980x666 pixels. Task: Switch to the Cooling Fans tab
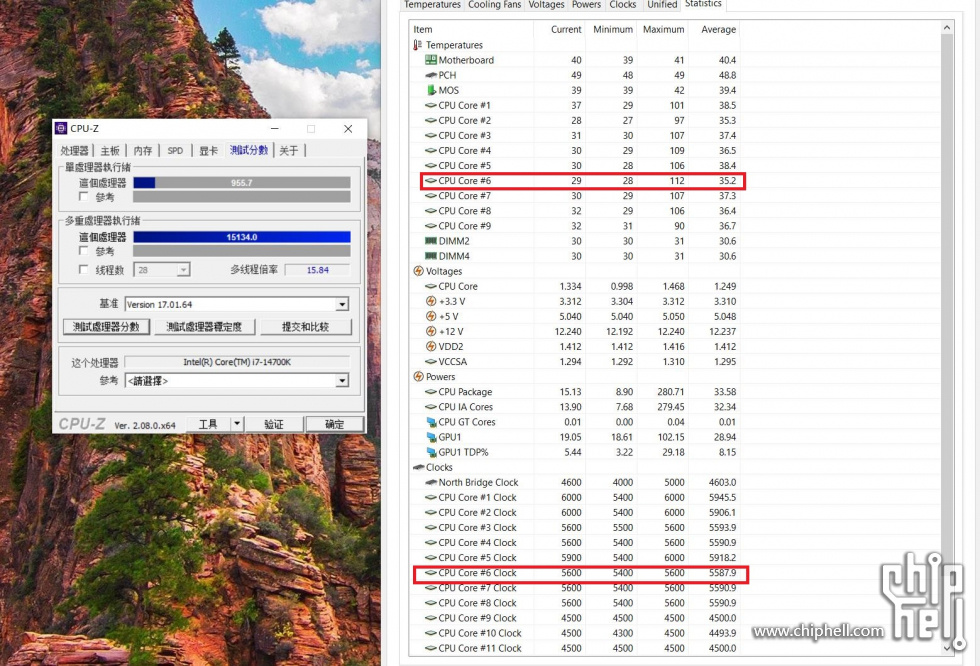[494, 5]
